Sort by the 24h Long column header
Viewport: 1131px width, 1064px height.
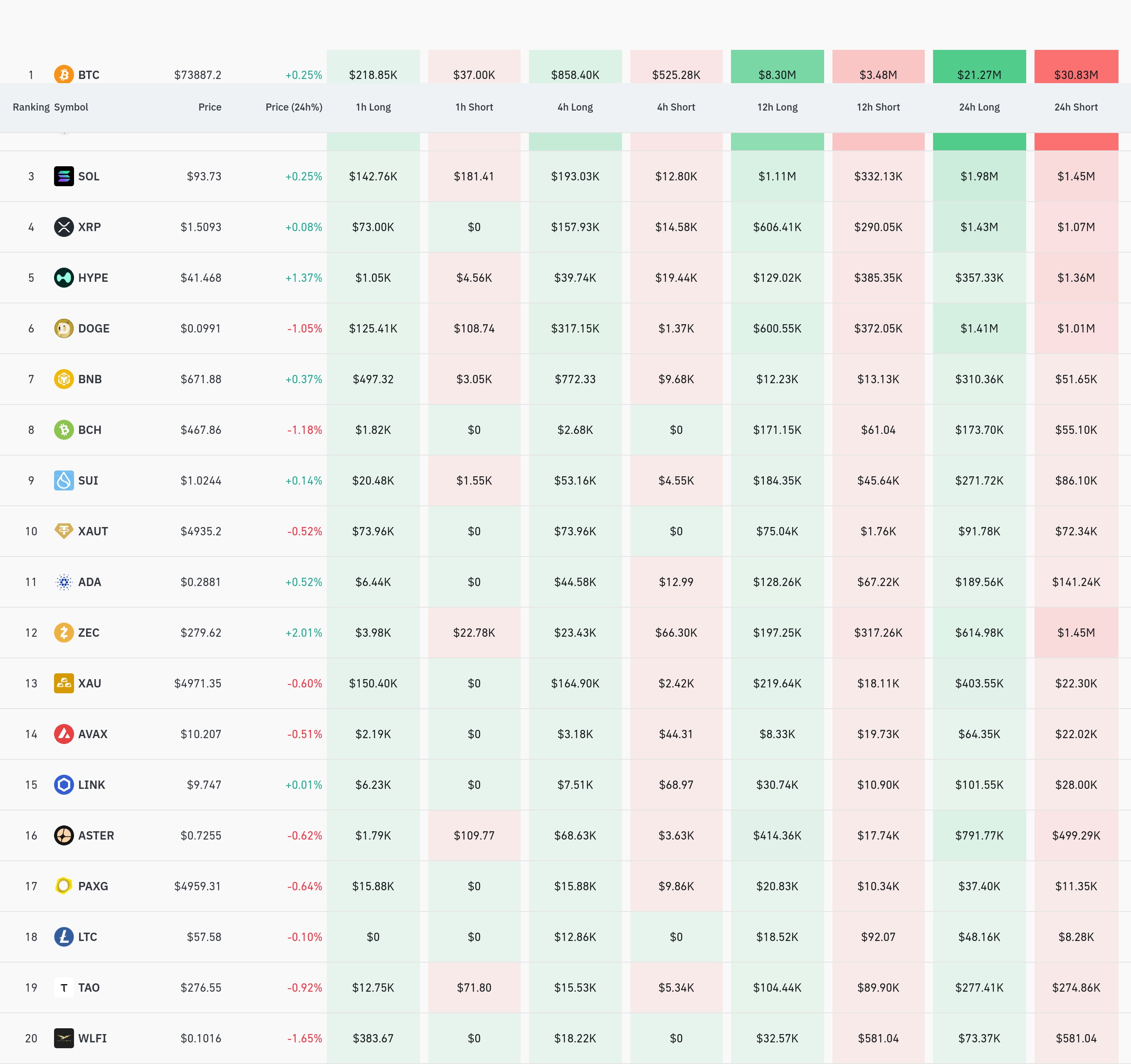[x=979, y=107]
